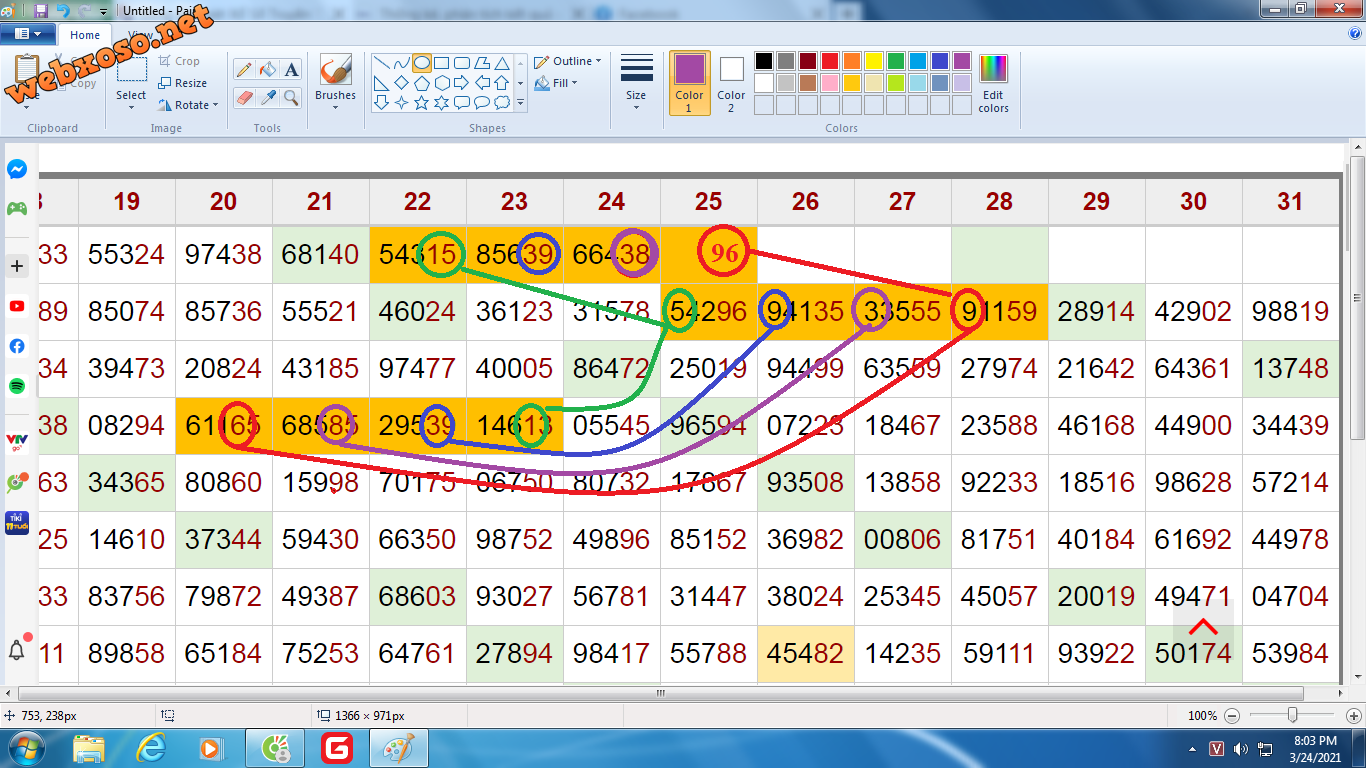Pick the red color swatch
Viewport: 1366px width, 768px height.
[830, 61]
